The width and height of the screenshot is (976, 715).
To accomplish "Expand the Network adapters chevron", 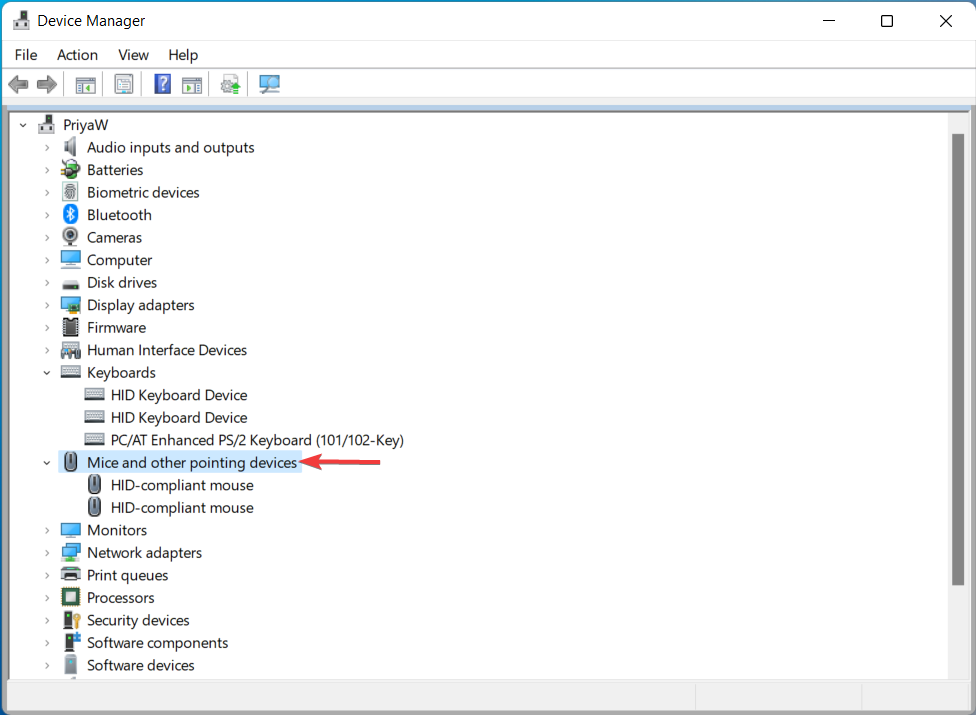I will pos(47,553).
